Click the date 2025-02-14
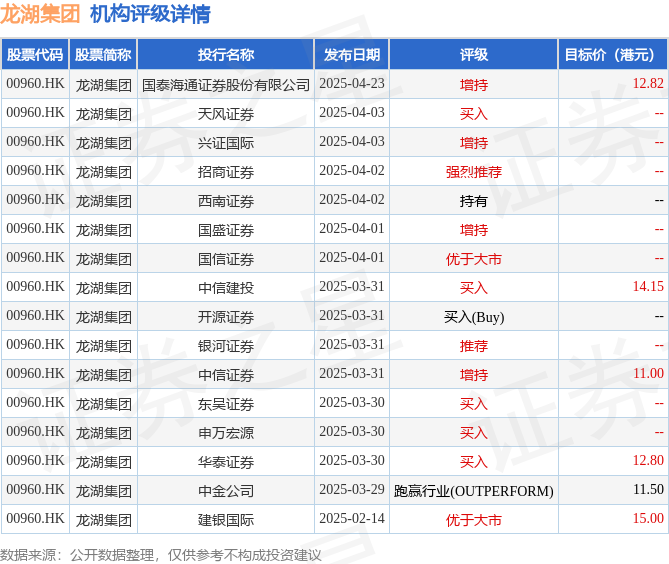Image resolution: width=669 pixels, height=564 pixels. point(352,518)
